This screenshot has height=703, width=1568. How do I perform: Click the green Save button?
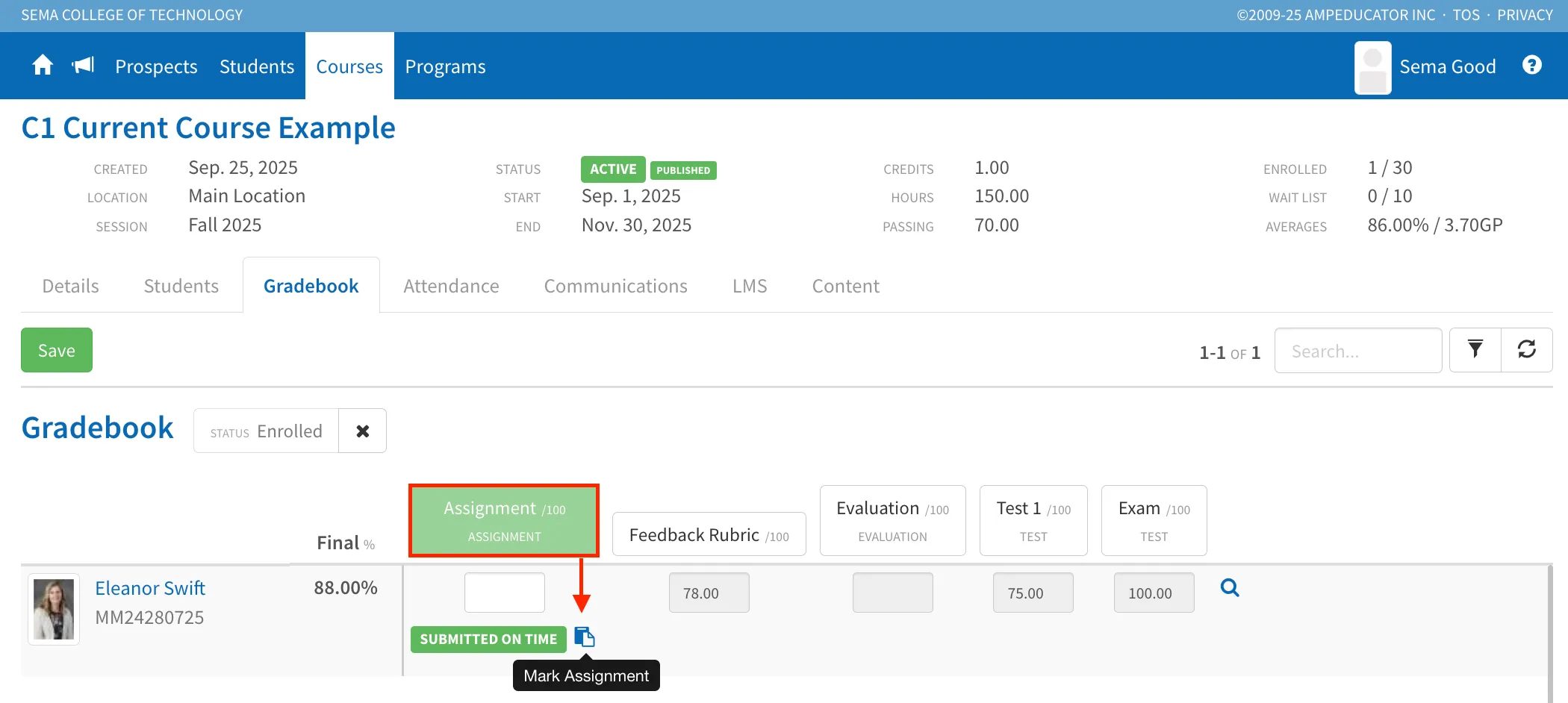coord(57,350)
